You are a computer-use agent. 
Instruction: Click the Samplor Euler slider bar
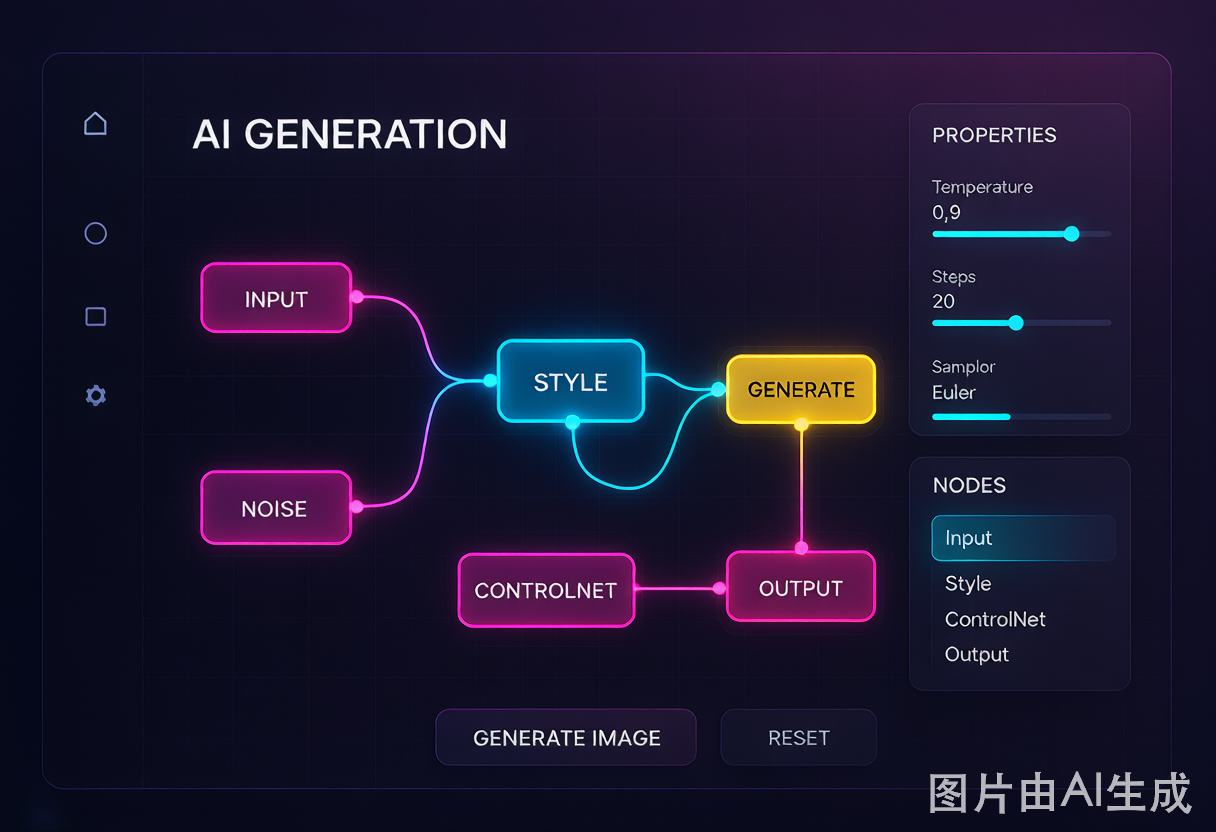click(x=1021, y=416)
